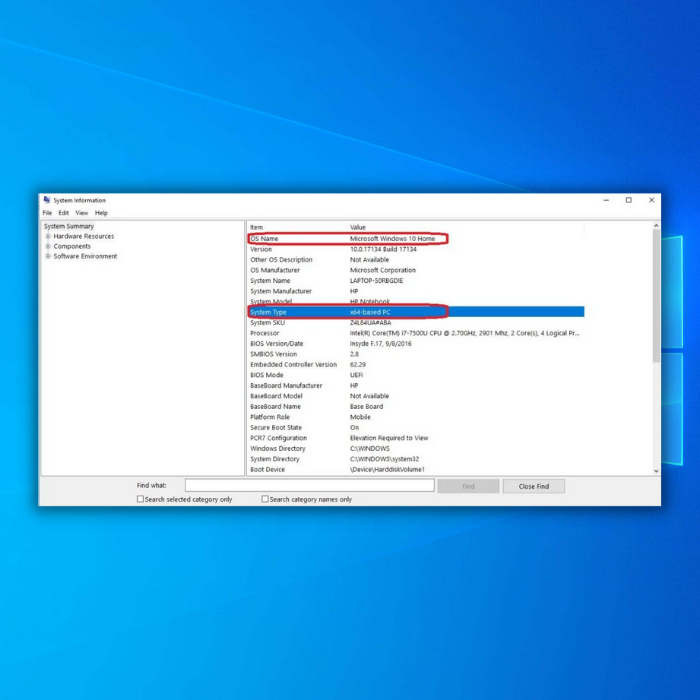Select the OS Name row
The image size is (700, 700).
(416, 238)
